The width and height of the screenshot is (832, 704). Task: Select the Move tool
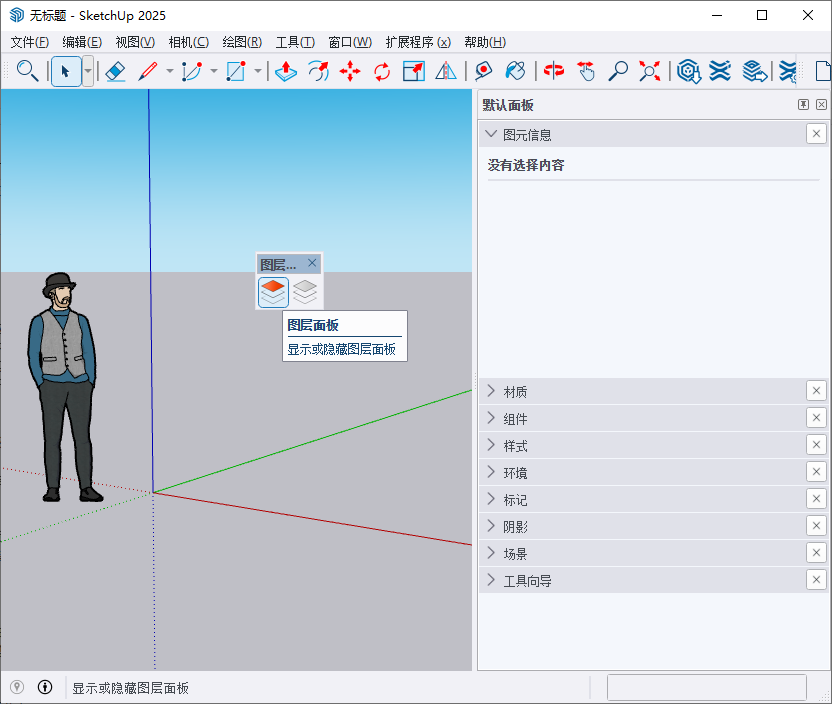pos(350,71)
